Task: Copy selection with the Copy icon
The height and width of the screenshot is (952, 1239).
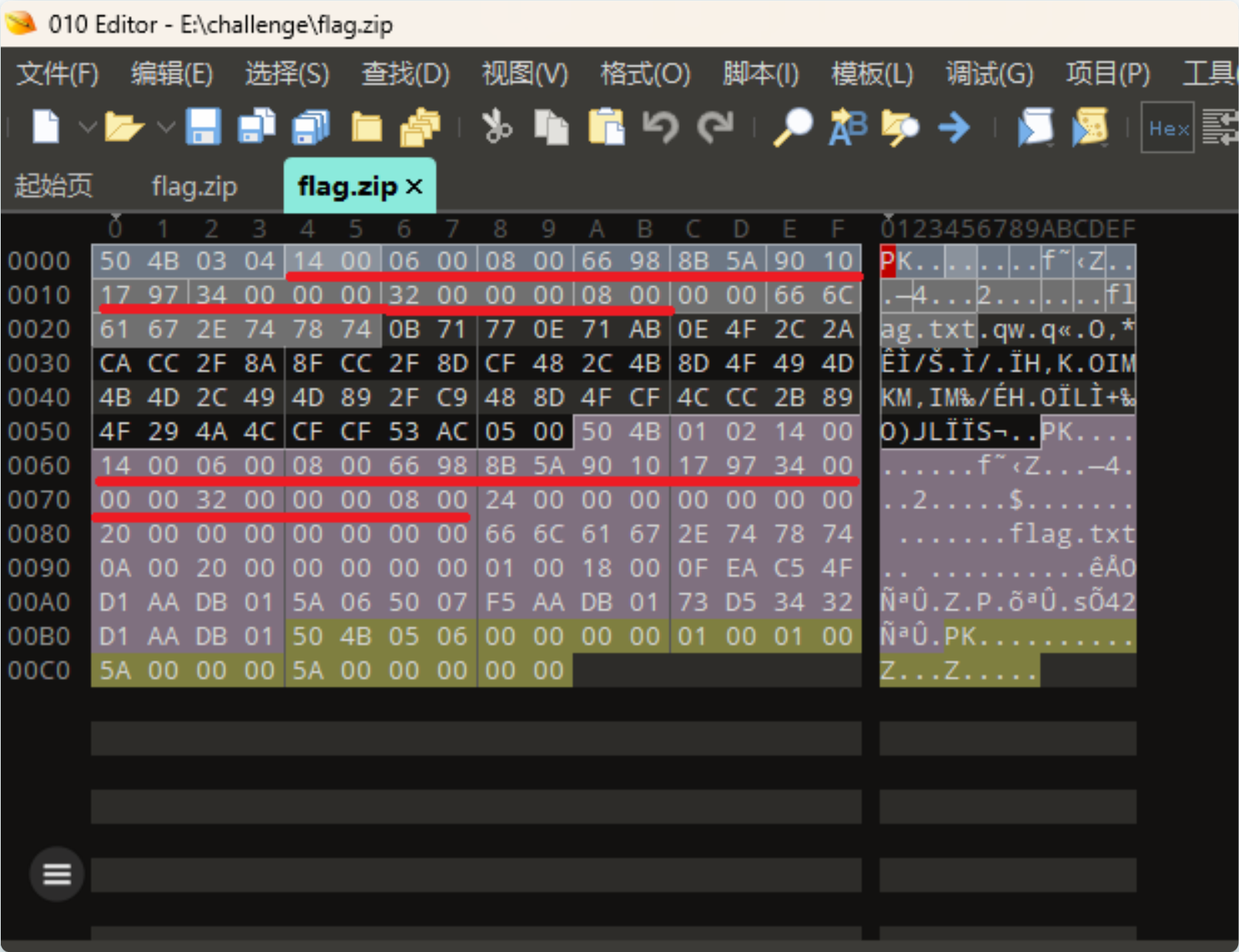Action: pos(551,127)
